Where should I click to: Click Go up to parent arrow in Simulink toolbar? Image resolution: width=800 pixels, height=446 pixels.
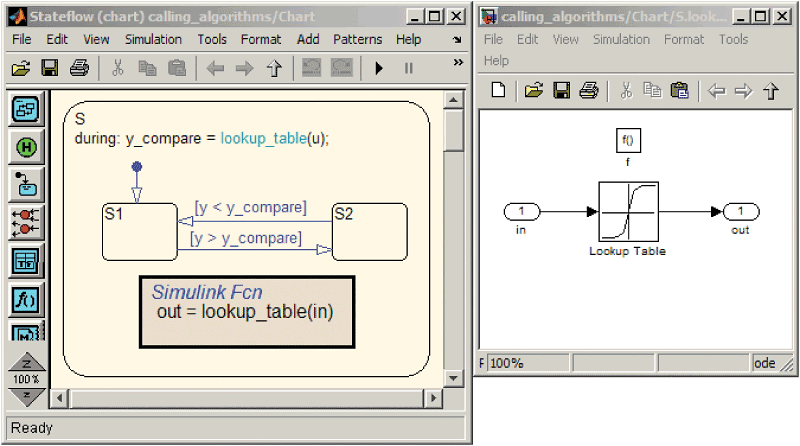(x=771, y=91)
